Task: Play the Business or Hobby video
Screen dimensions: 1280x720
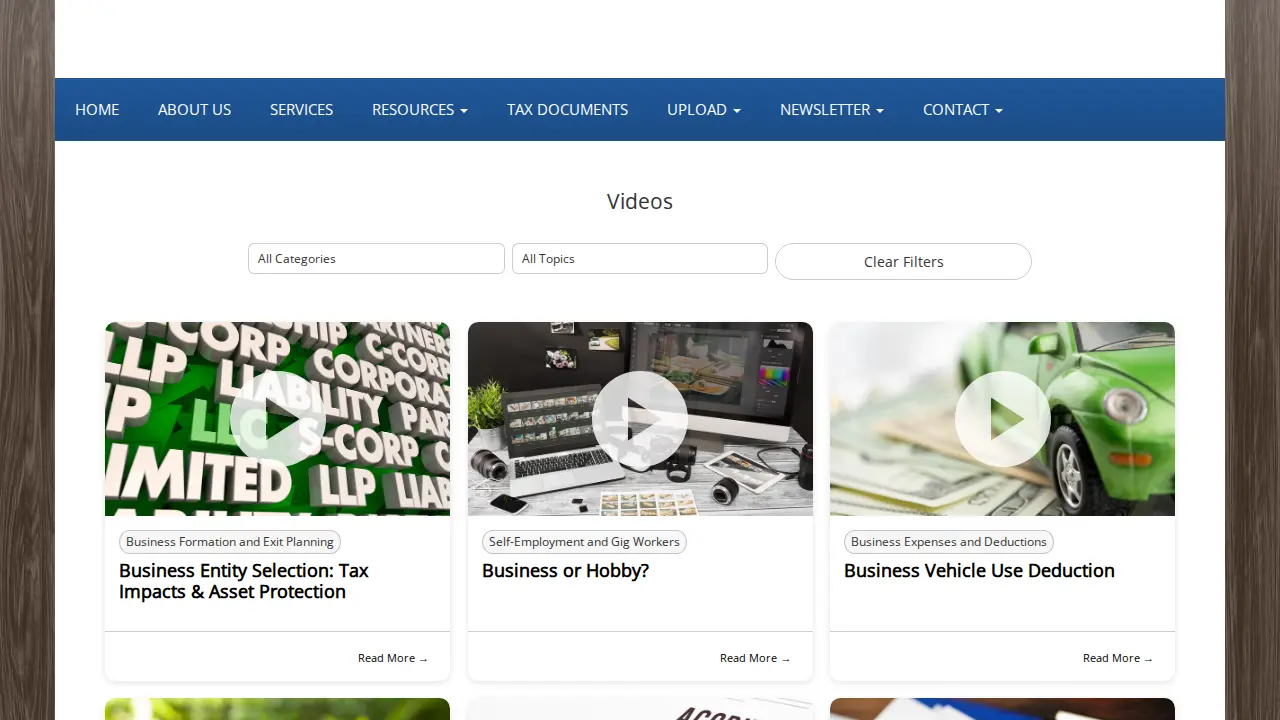Action: tap(640, 419)
